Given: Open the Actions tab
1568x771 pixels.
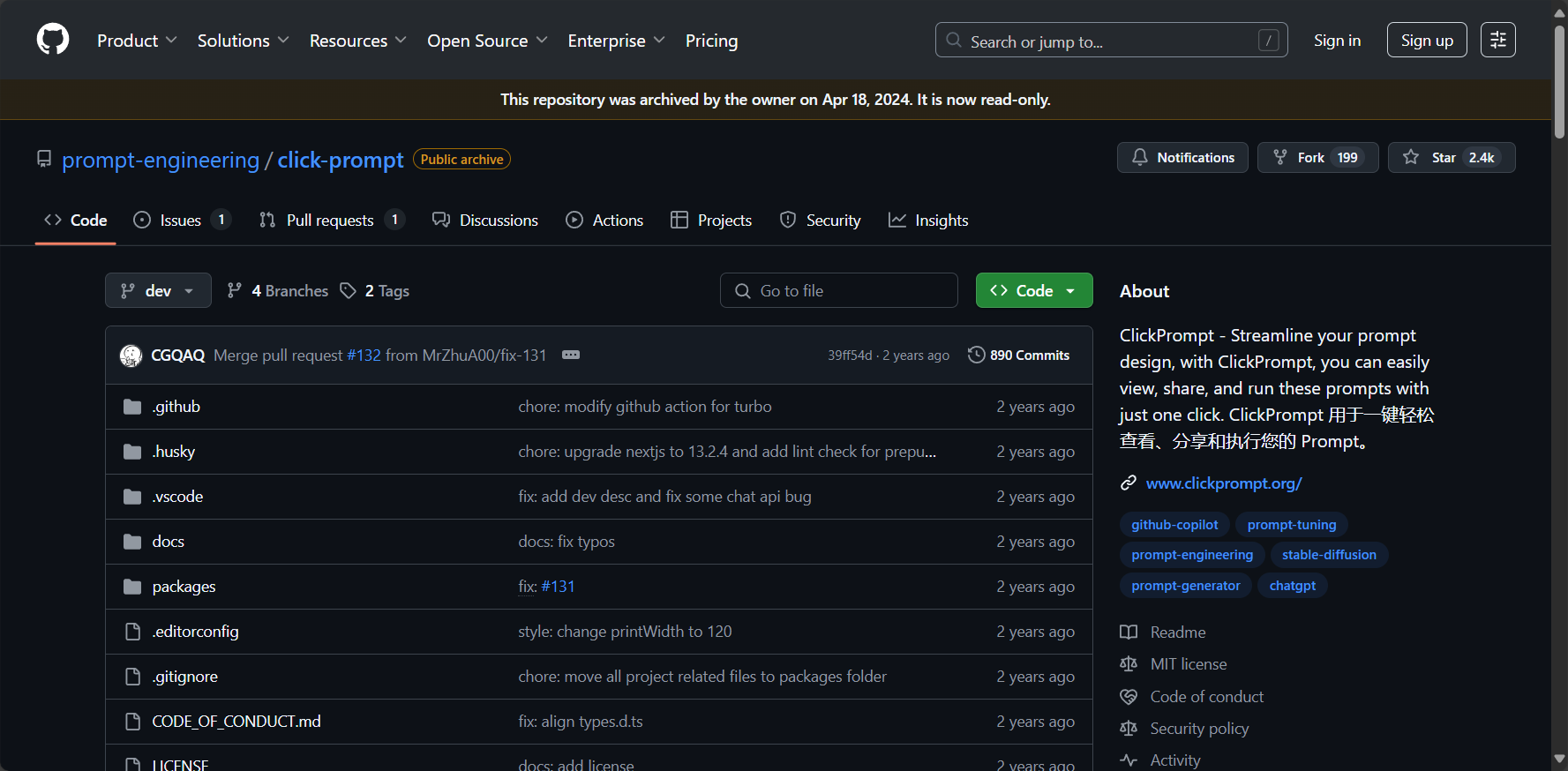Looking at the screenshot, I should click(604, 220).
